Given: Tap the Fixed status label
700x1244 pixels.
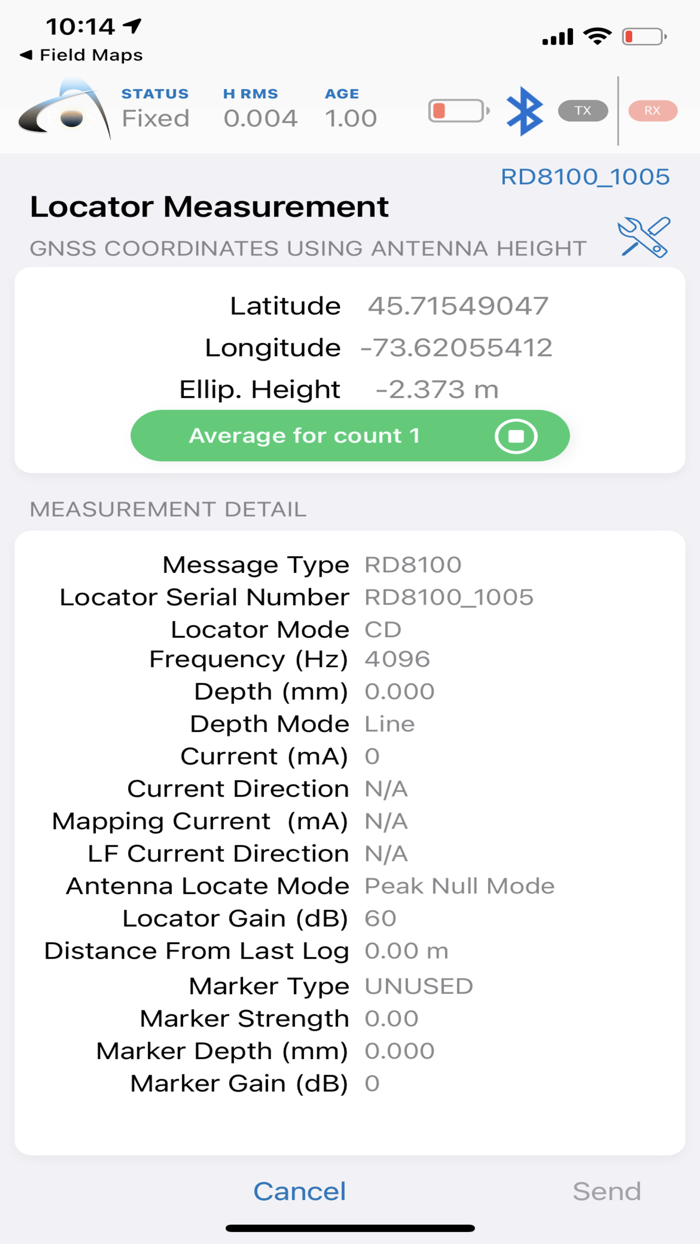Looking at the screenshot, I should [154, 118].
